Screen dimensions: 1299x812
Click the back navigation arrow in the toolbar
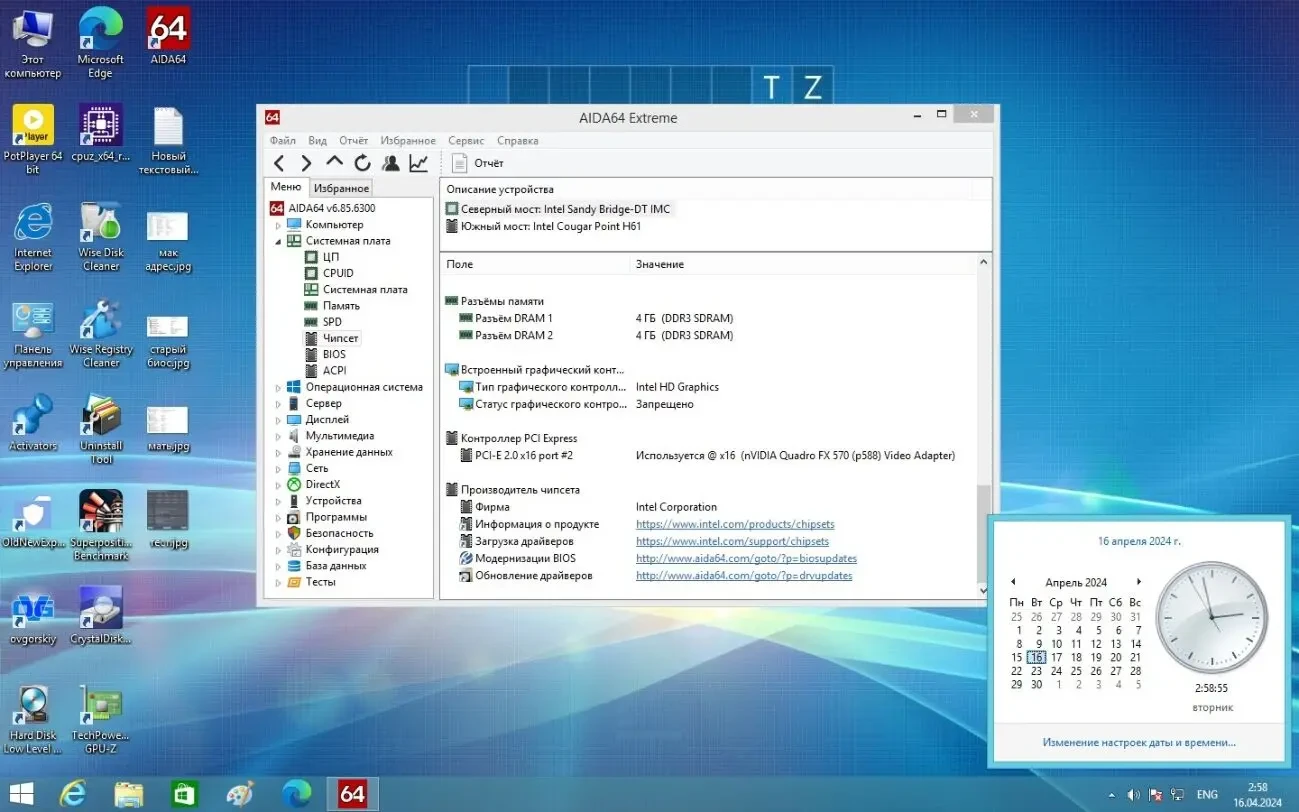[x=277, y=161]
